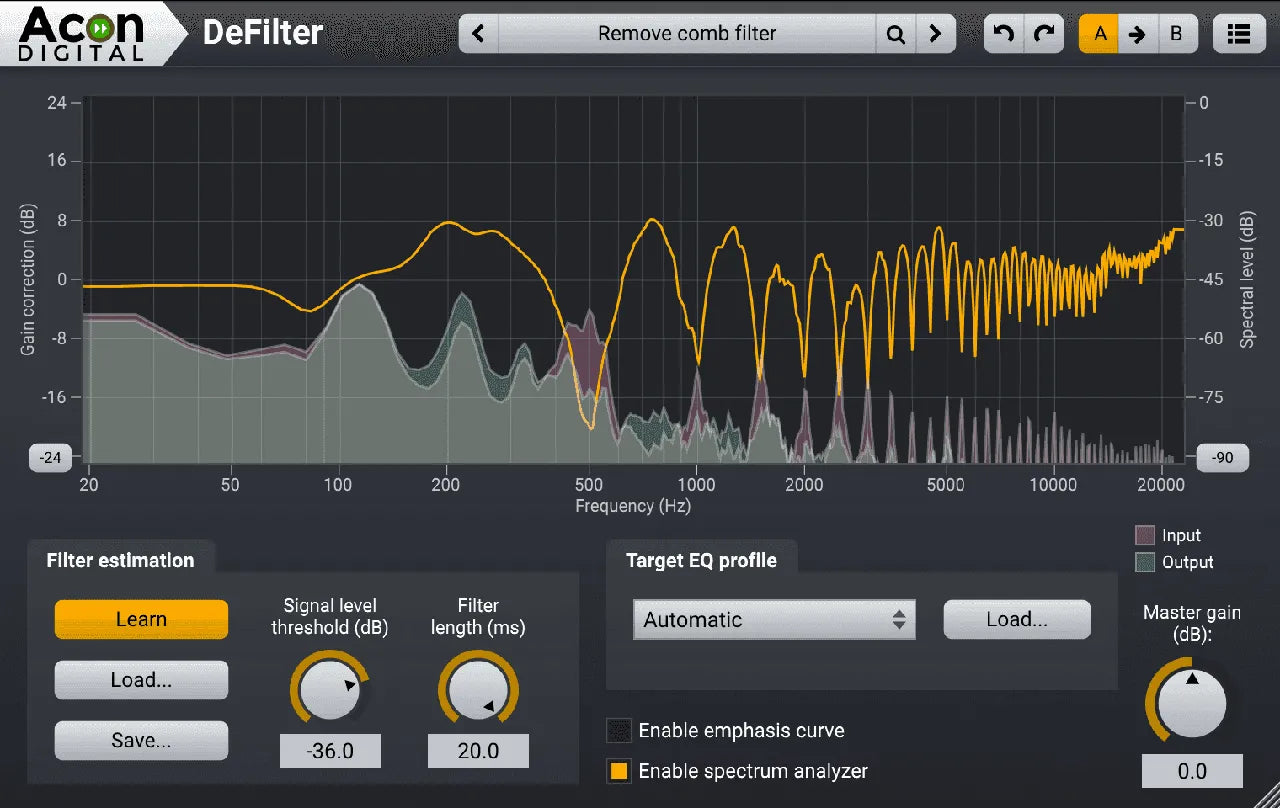Save the estimated filter
This screenshot has height=808, width=1280.
coord(140,740)
